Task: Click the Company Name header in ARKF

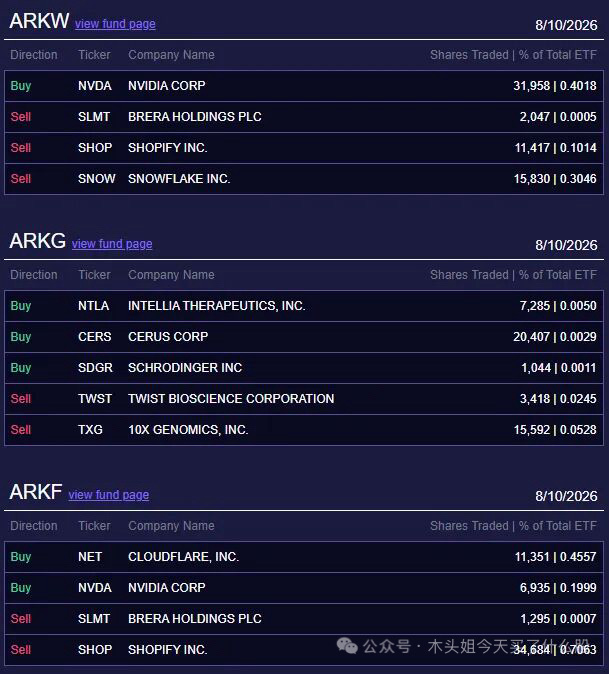Action: (171, 526)
